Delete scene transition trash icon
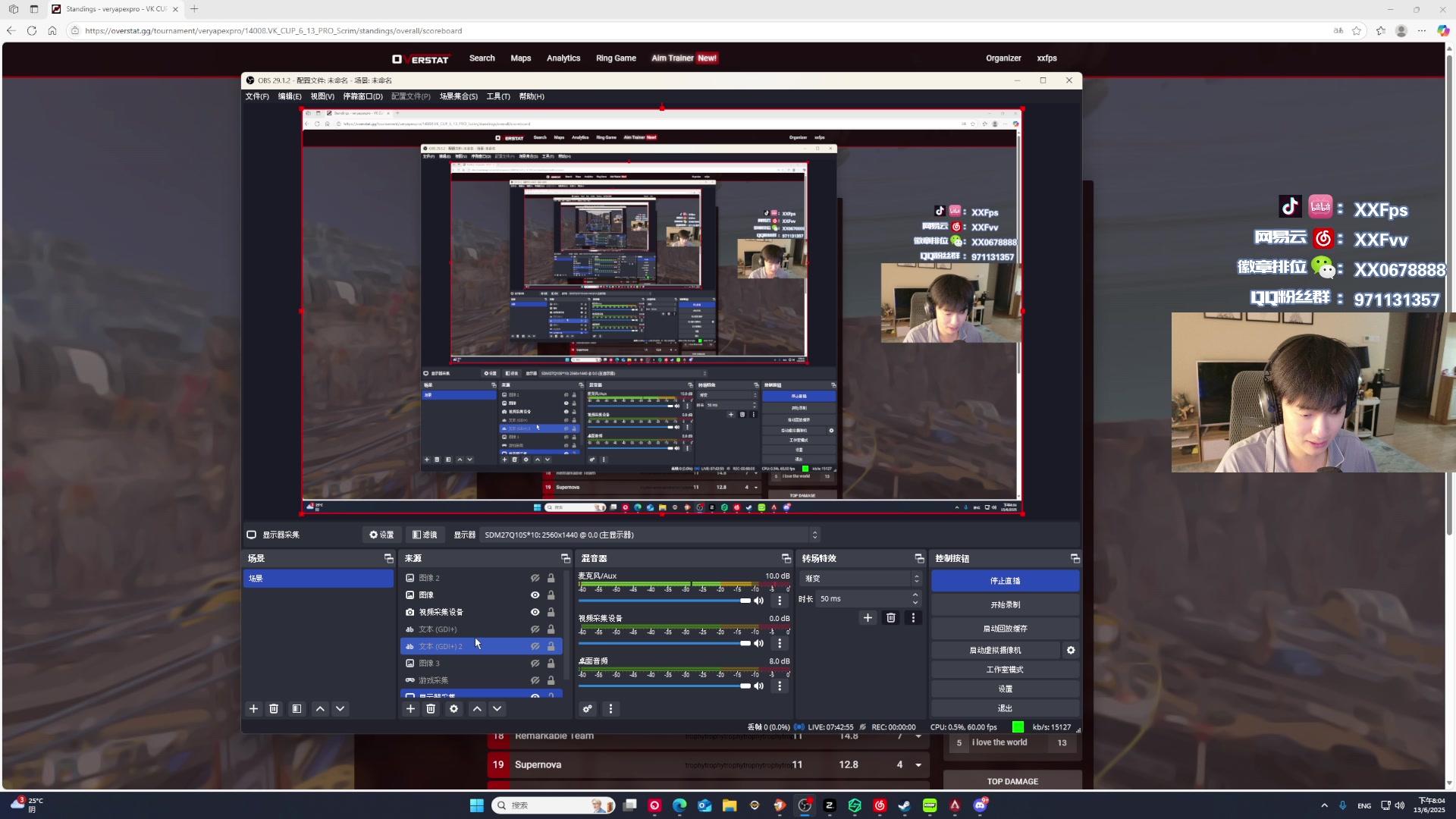 [x=891, y=617]
